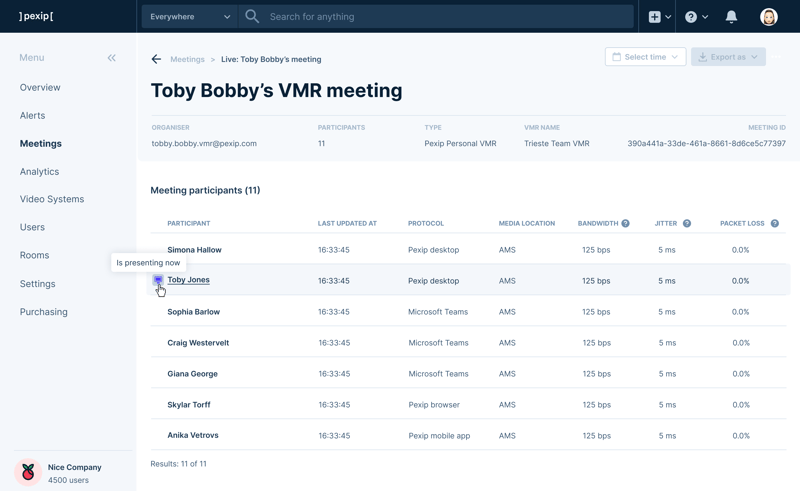The width and height of the screenshot is (800, 491).
Task: Click the presenting icon beside Toby Jones
Action: 158,280
